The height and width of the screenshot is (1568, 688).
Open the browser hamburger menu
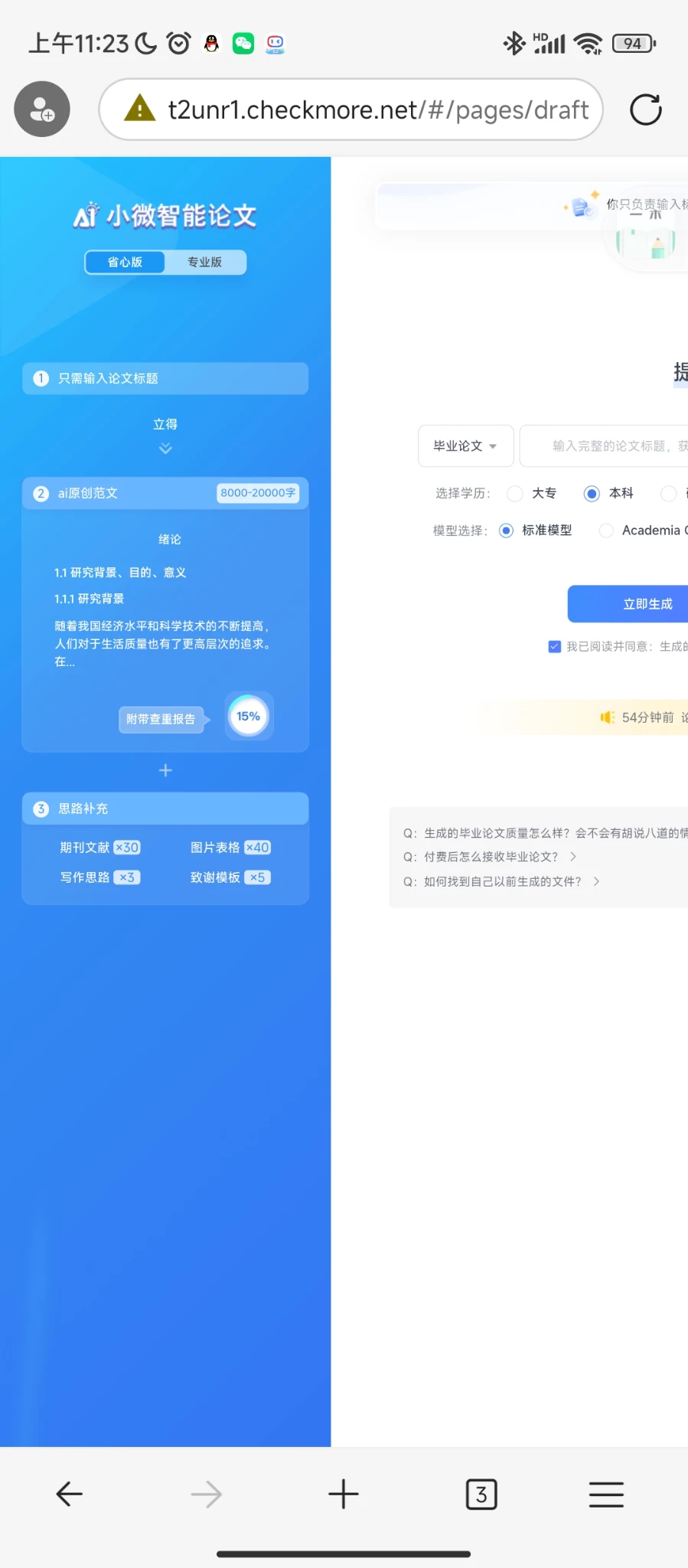click(606, 1494)
